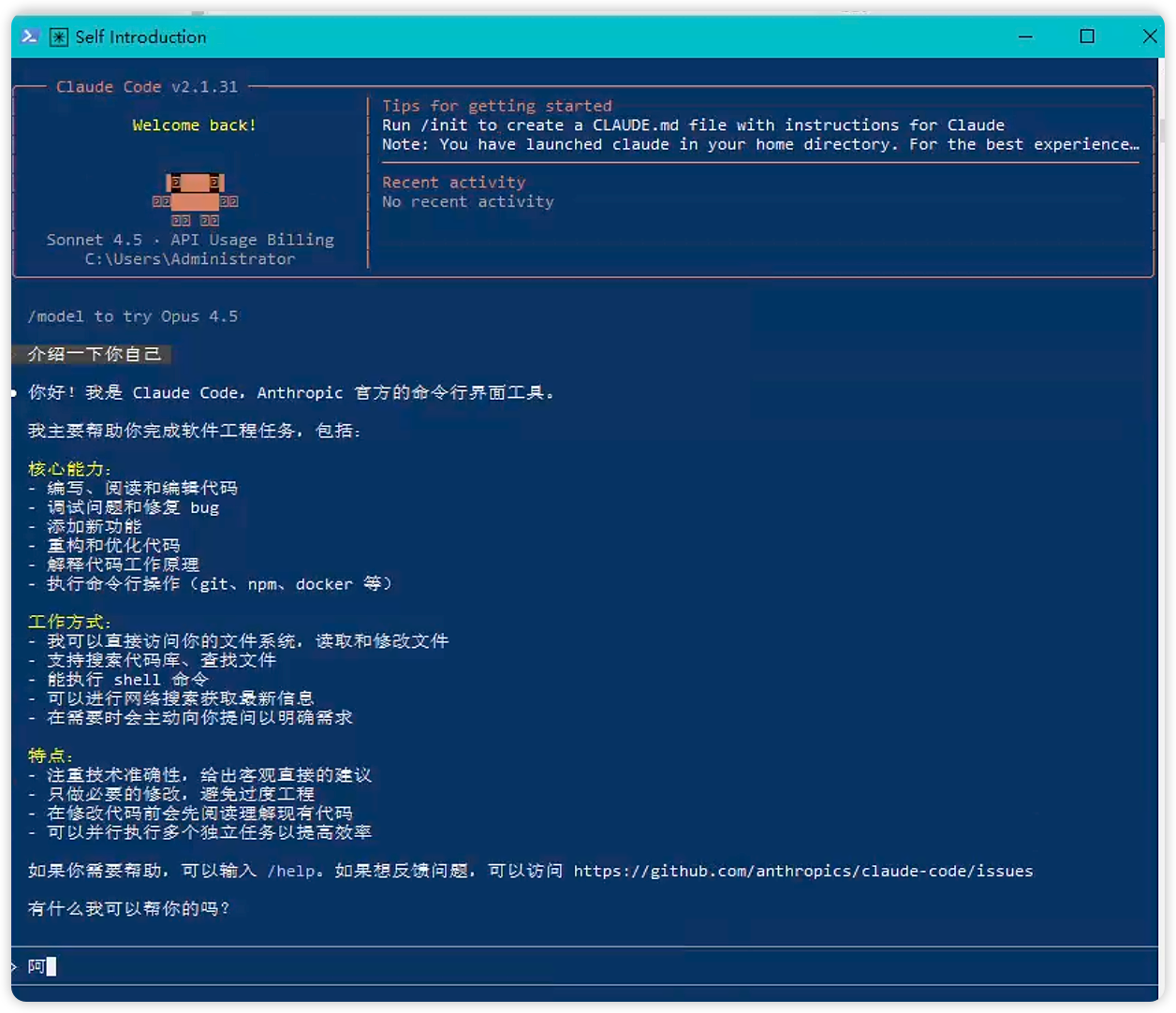Click the Recent activity heading

[x=453, y=183]
